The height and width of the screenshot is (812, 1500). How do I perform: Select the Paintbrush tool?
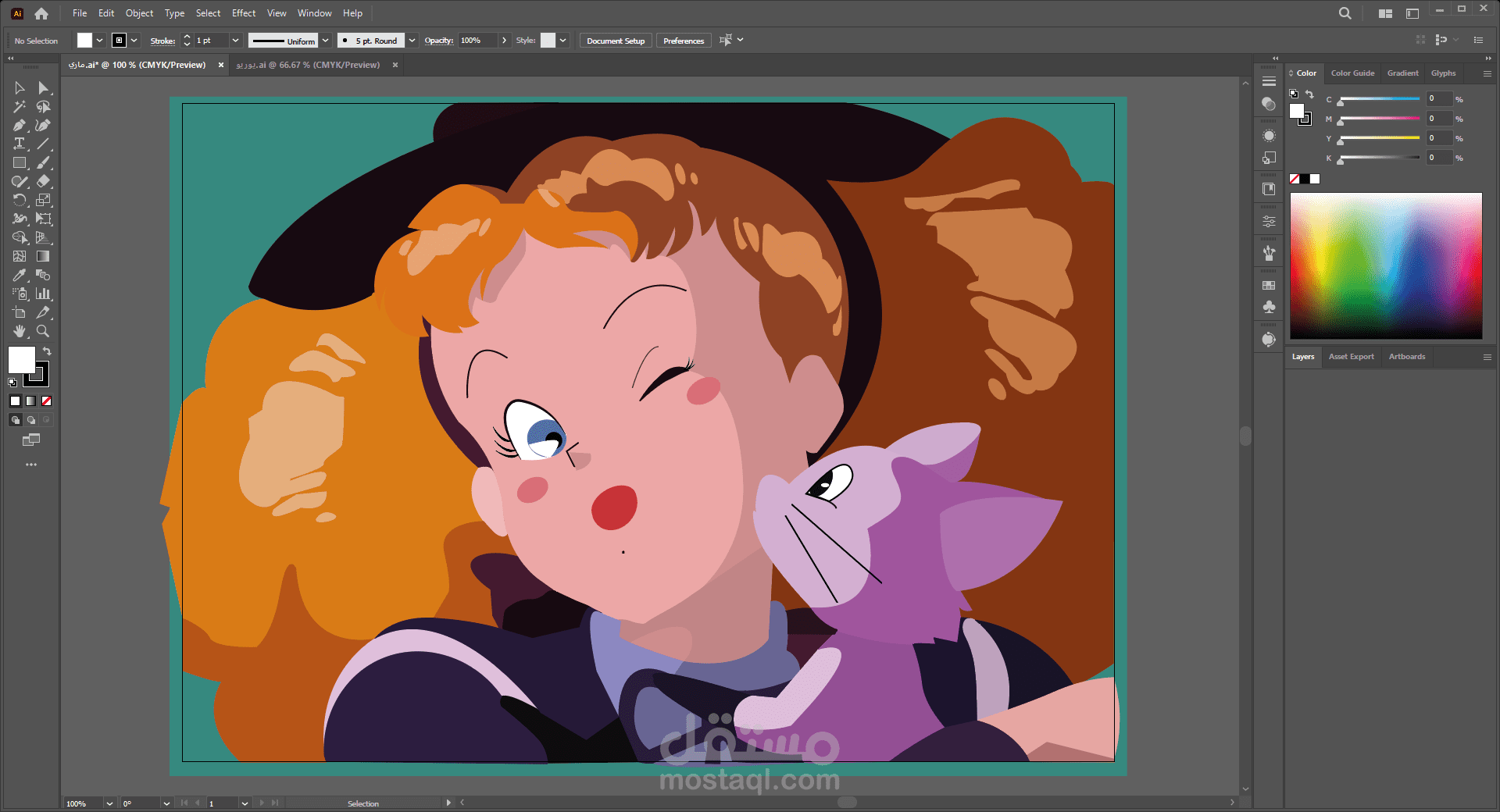[x=44, y=163]
